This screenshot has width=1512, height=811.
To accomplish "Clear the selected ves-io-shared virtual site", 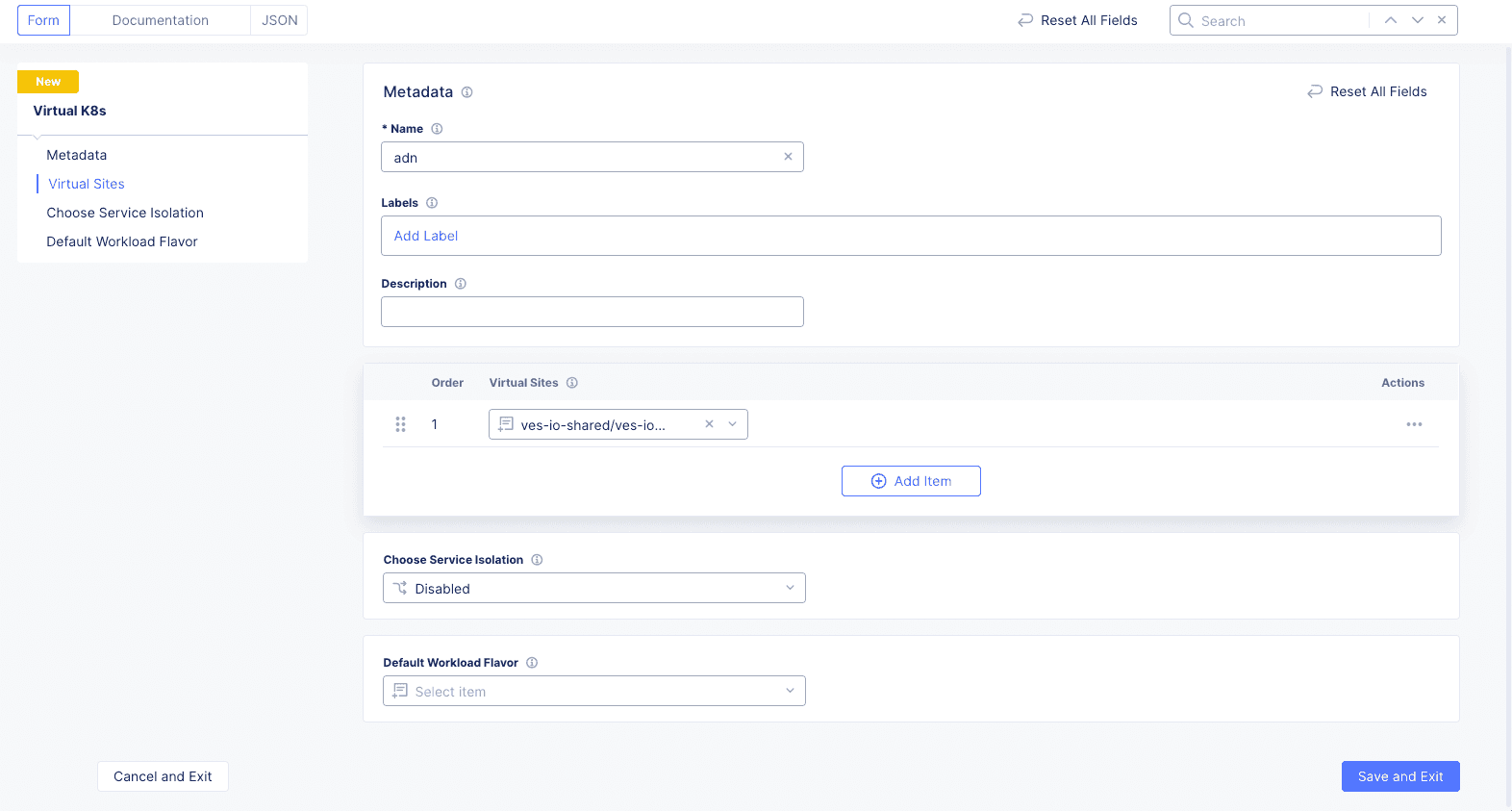I will 709,424.
